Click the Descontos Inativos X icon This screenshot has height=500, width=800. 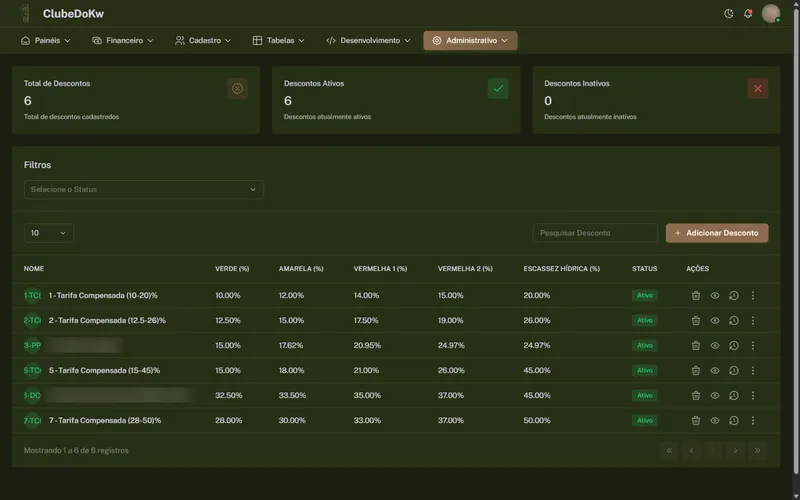click(x=758, y=88)
